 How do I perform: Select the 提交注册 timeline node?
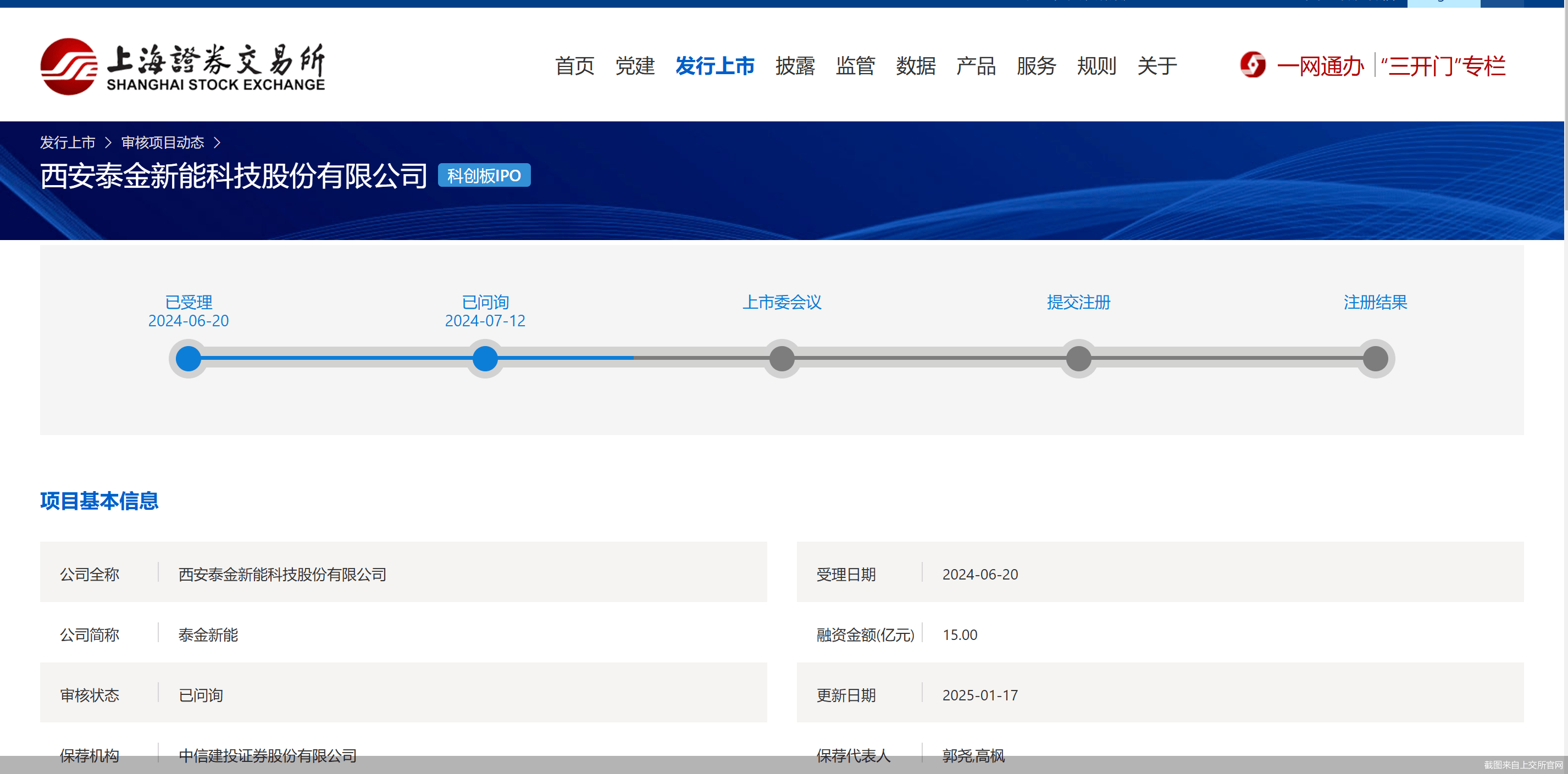[x=1079, y=358]
